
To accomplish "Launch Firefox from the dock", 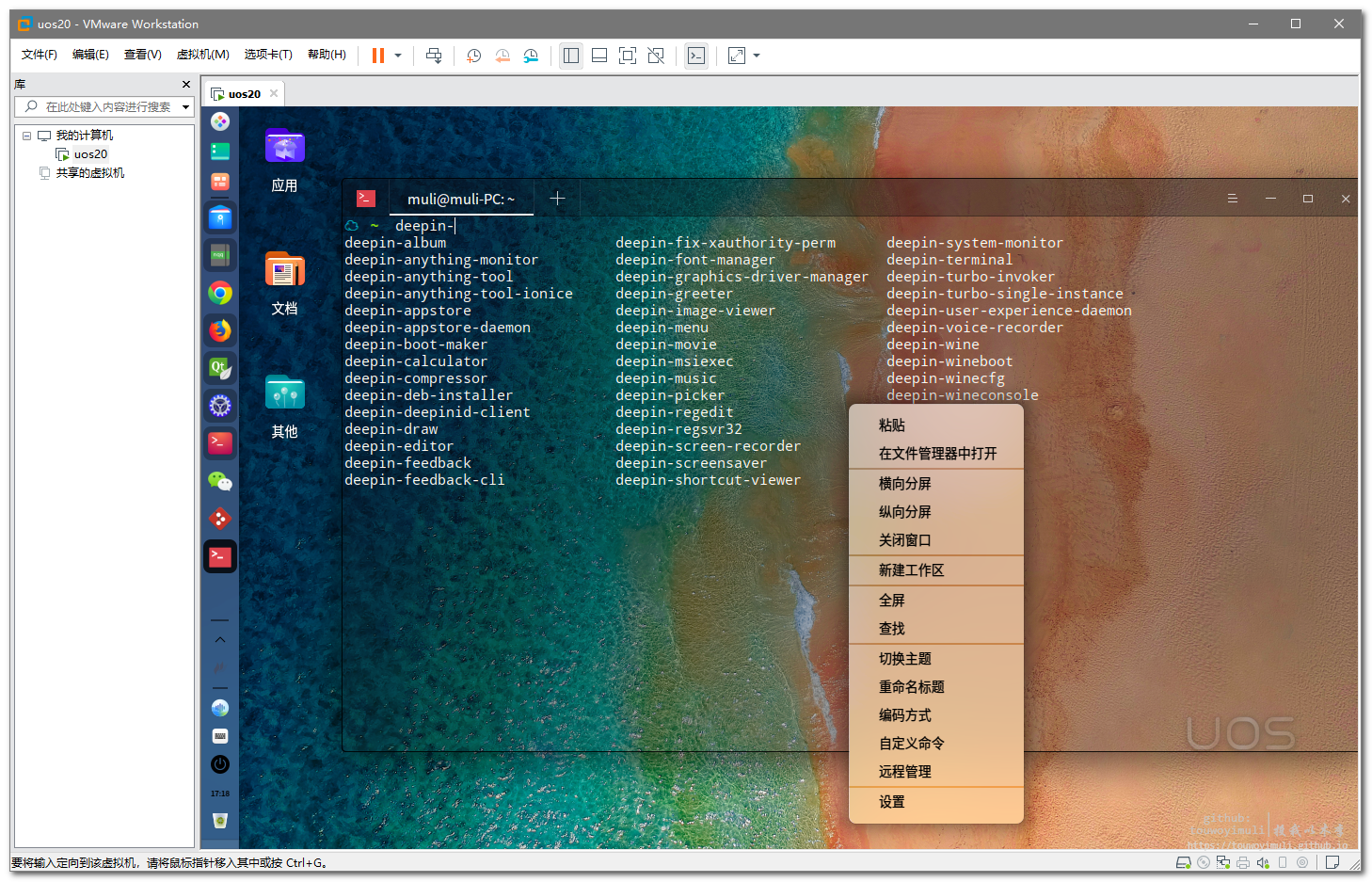I will click(x=220, y=330).
